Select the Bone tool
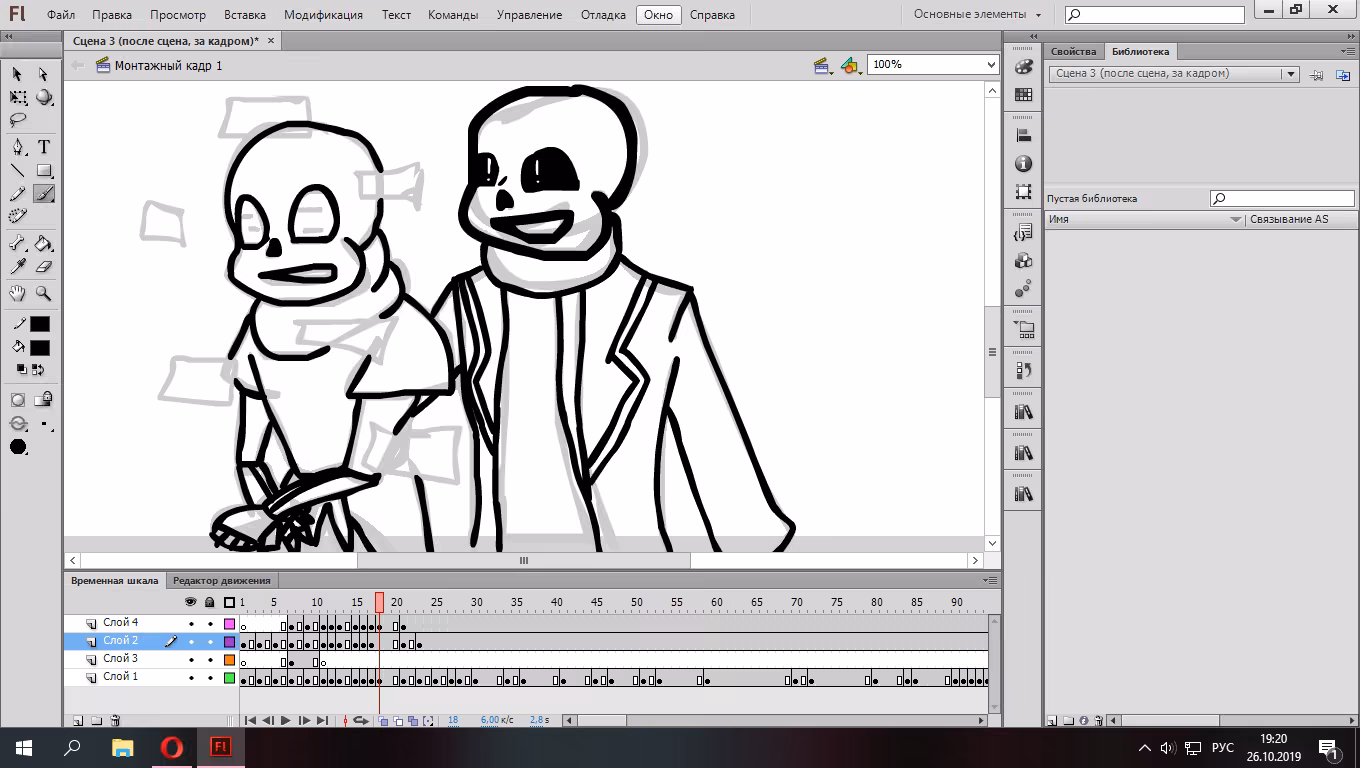This screenshot has width=1360, height=768. (x=18, y=243)
